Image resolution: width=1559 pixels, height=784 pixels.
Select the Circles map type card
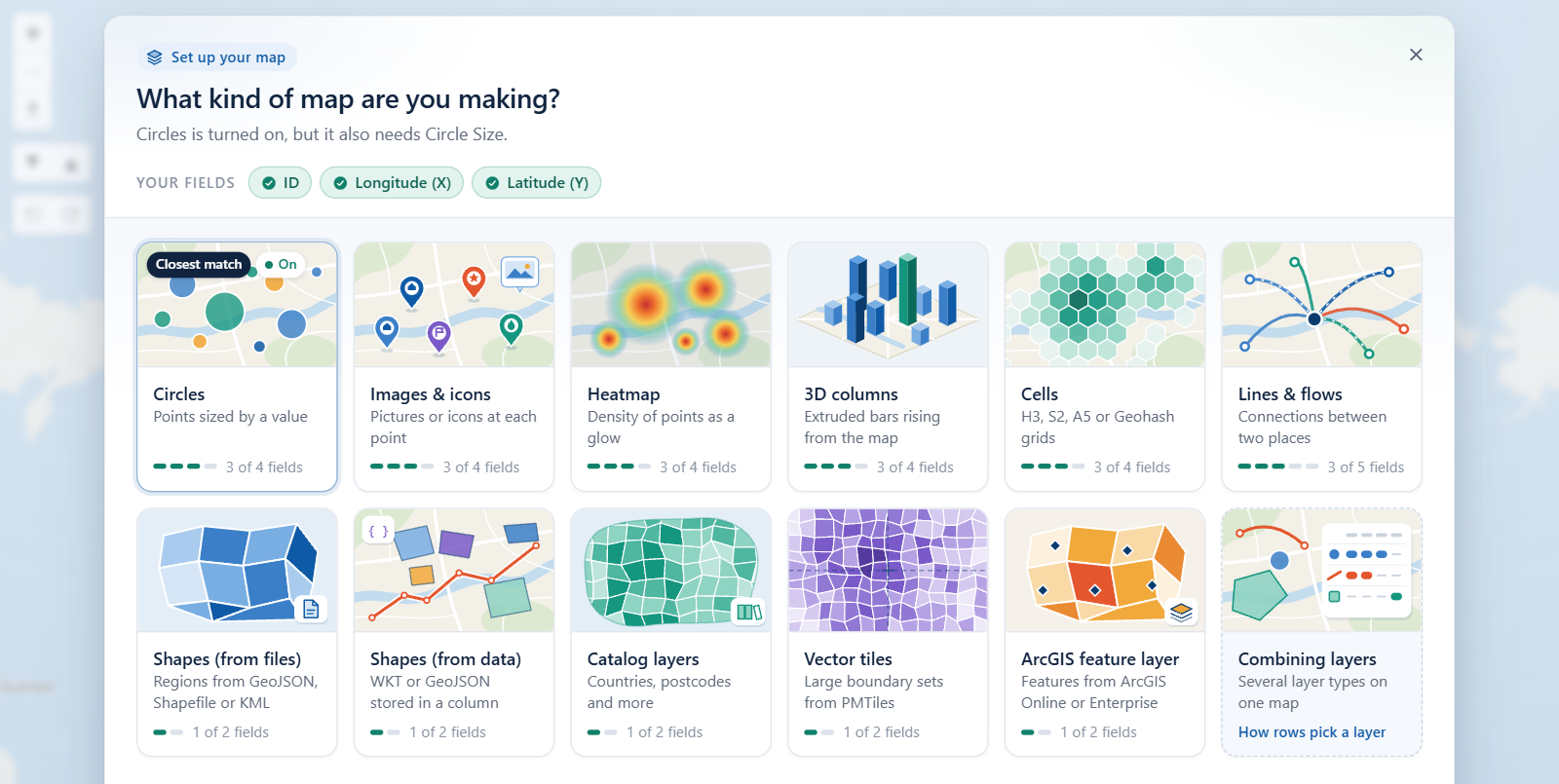[x=237, y=366]
